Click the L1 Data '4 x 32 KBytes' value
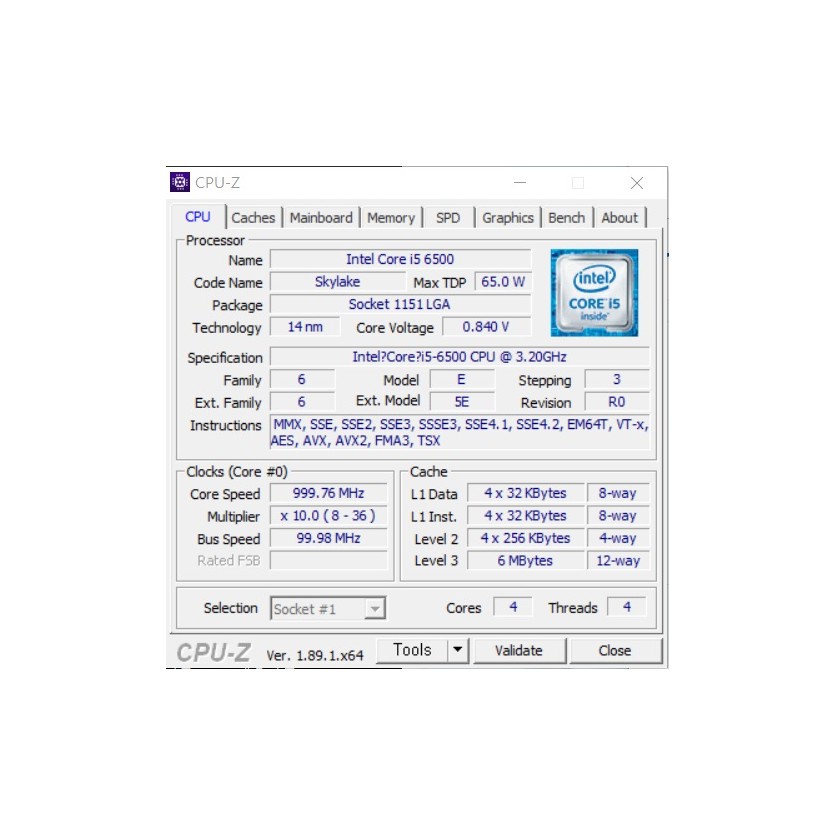835x835 pixels. coord(526,493)
